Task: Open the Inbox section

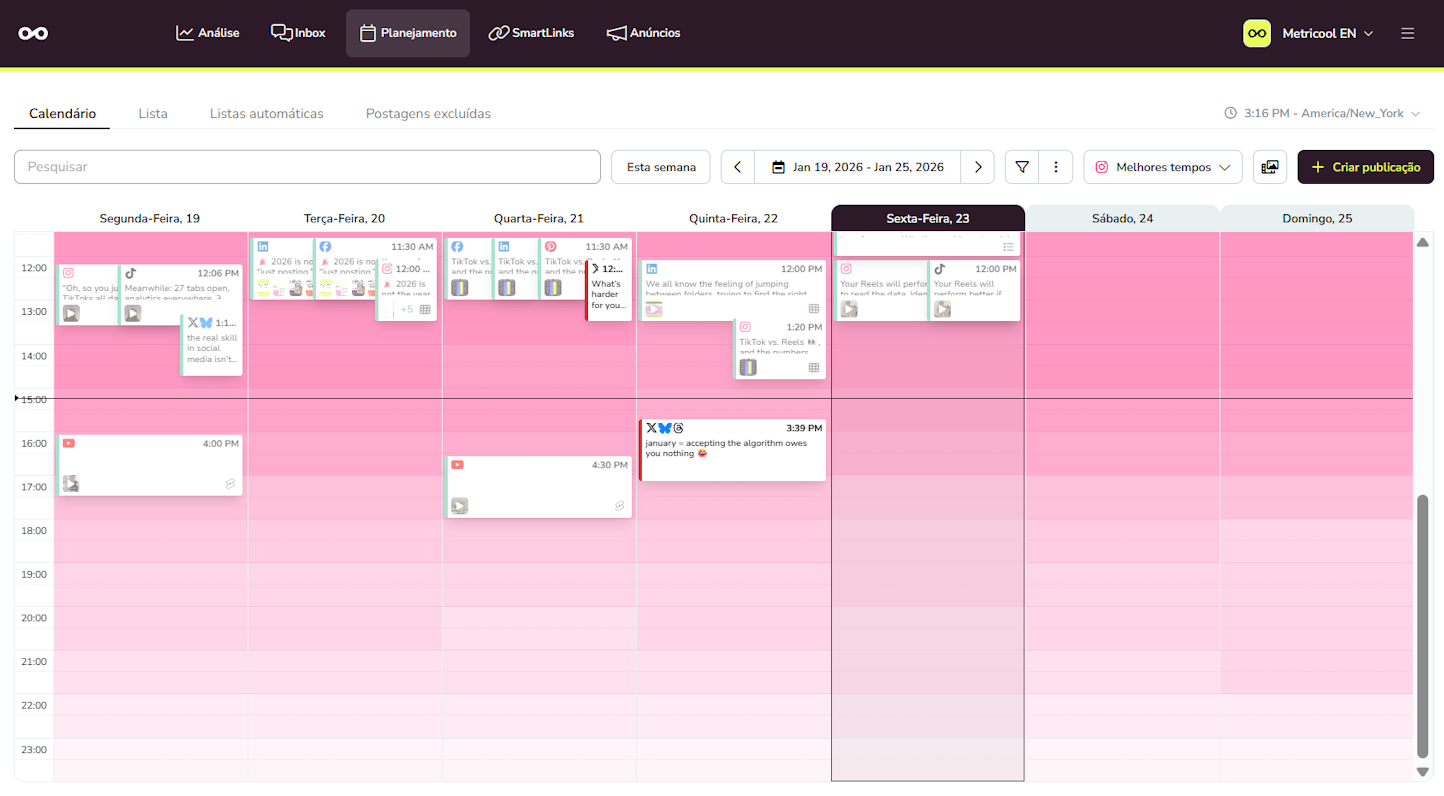Action: click(x=298, y=33)
